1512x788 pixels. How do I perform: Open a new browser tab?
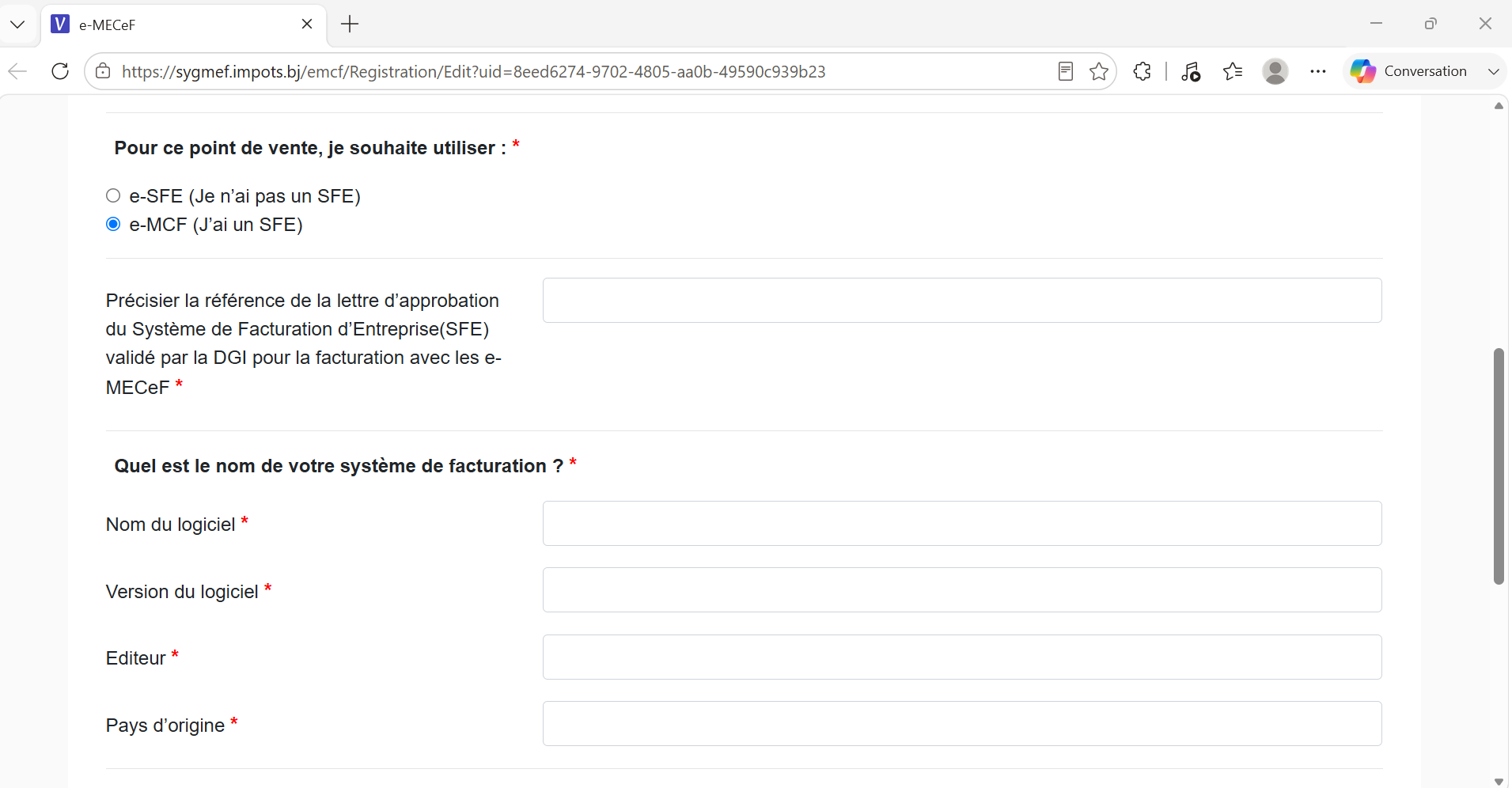(x=350, y=25)
